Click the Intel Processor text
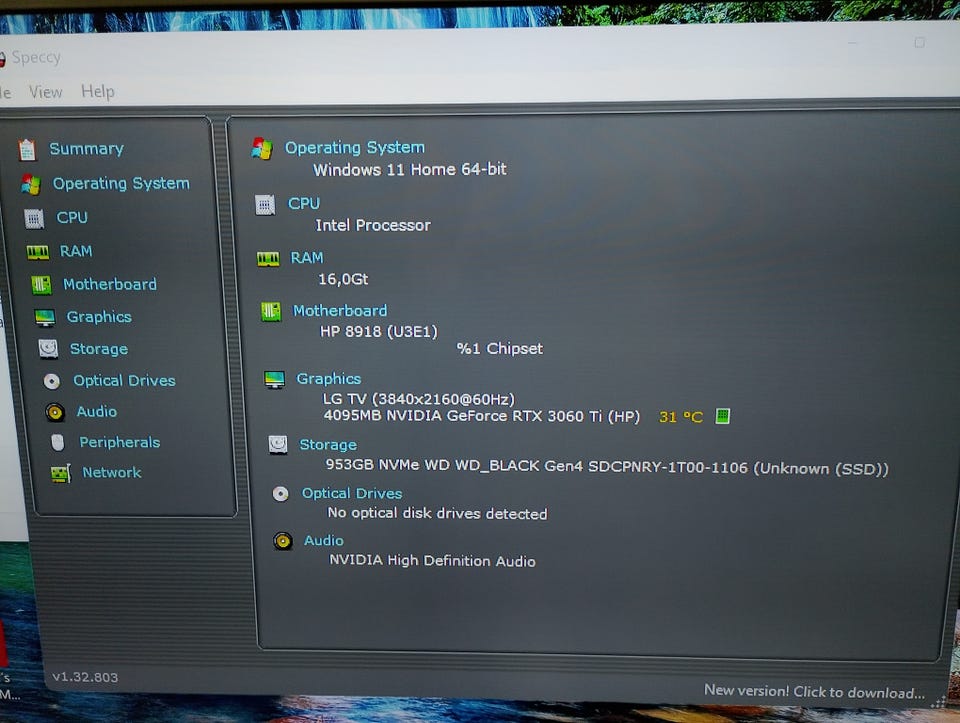This screenshot has width=960, height=723. click(x=373, y=225)
